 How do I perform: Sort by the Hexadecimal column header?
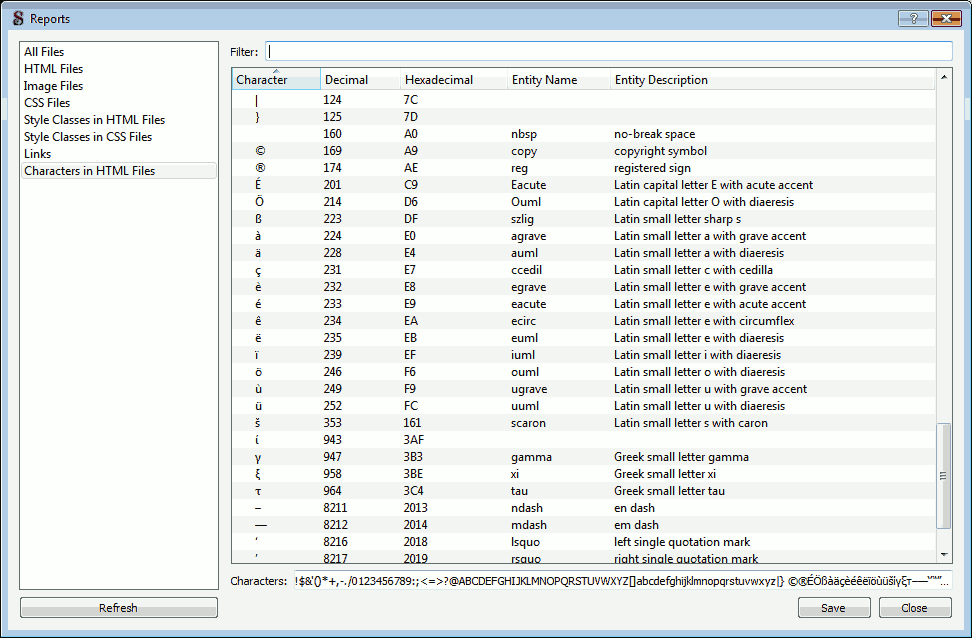click(454, 79)
